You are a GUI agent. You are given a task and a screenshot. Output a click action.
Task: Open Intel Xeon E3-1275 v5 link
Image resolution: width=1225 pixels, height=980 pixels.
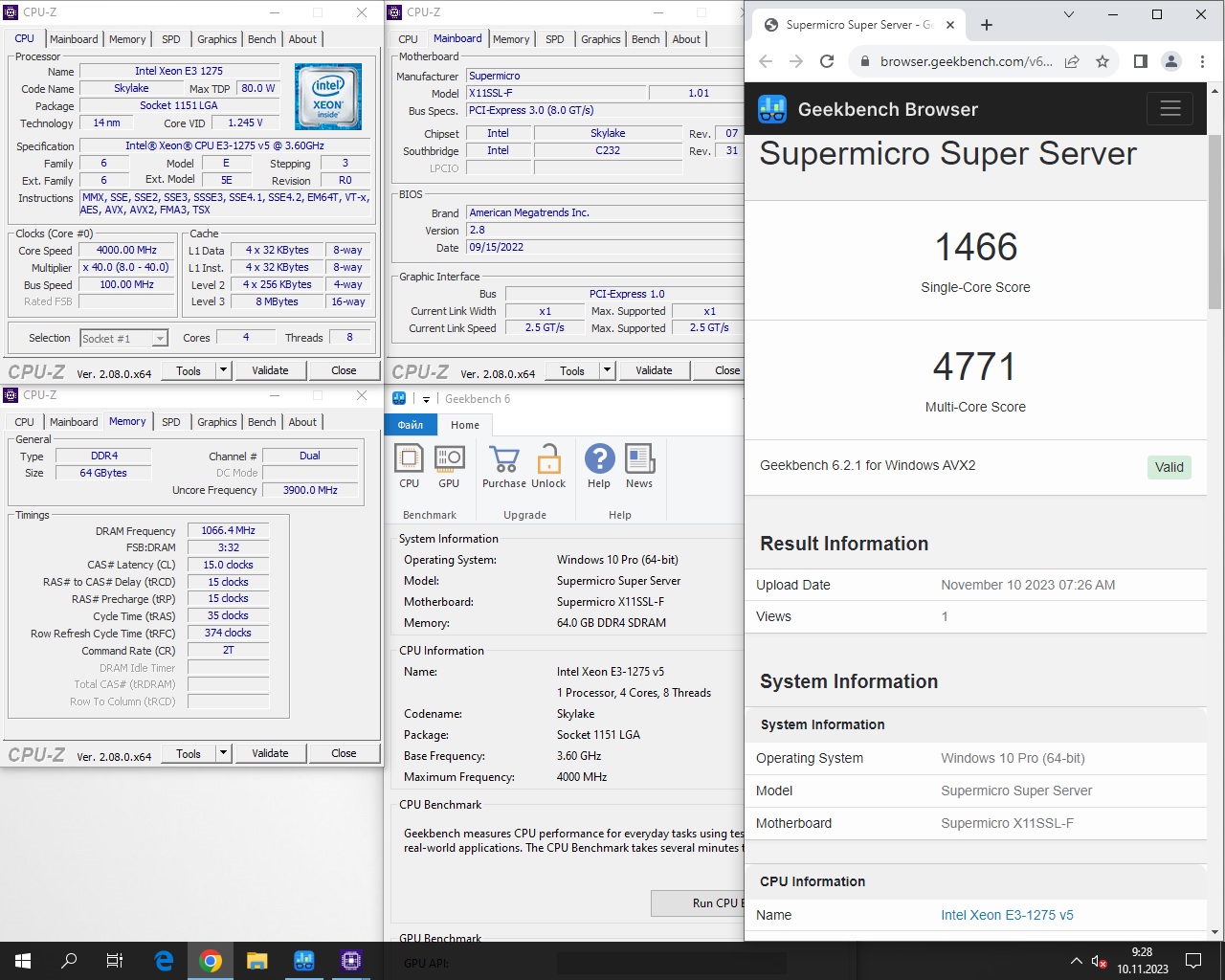coord(1007,915)
